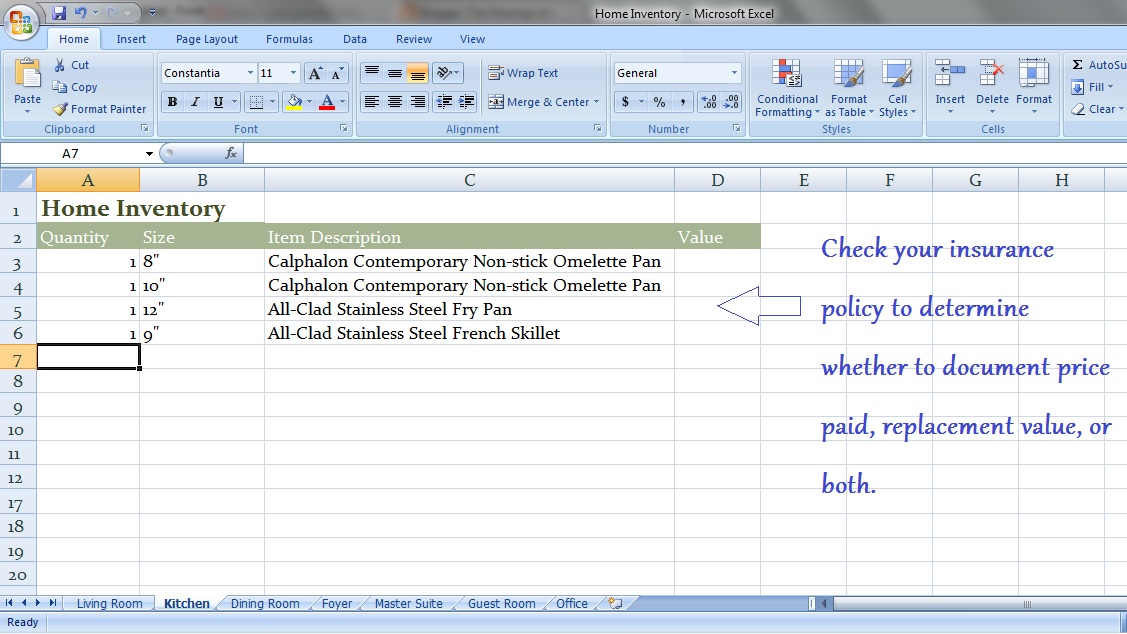Expand the fill color options arrow

[x=309, y=102]
